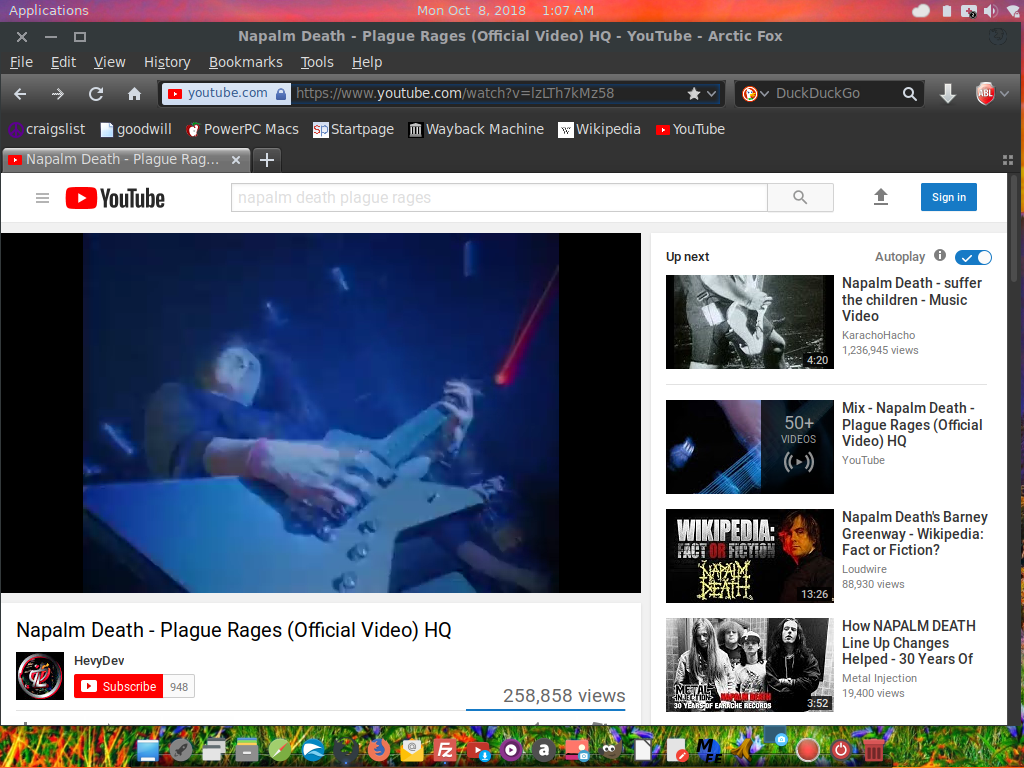Click the YouTube search magnifier button

tap(800, 197)
